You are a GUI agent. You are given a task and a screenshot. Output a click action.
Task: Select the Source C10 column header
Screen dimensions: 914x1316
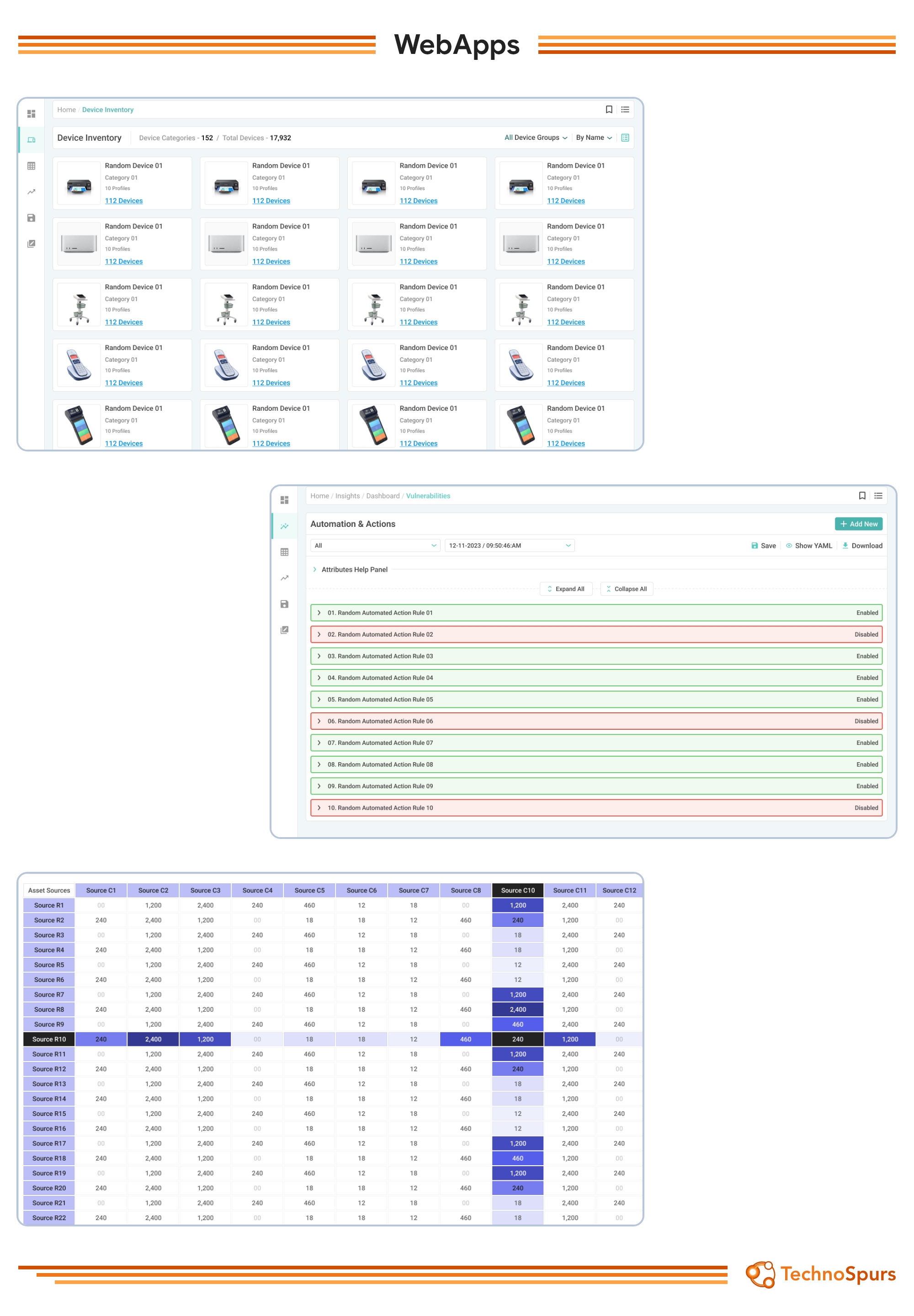click(x=517, y=891)
